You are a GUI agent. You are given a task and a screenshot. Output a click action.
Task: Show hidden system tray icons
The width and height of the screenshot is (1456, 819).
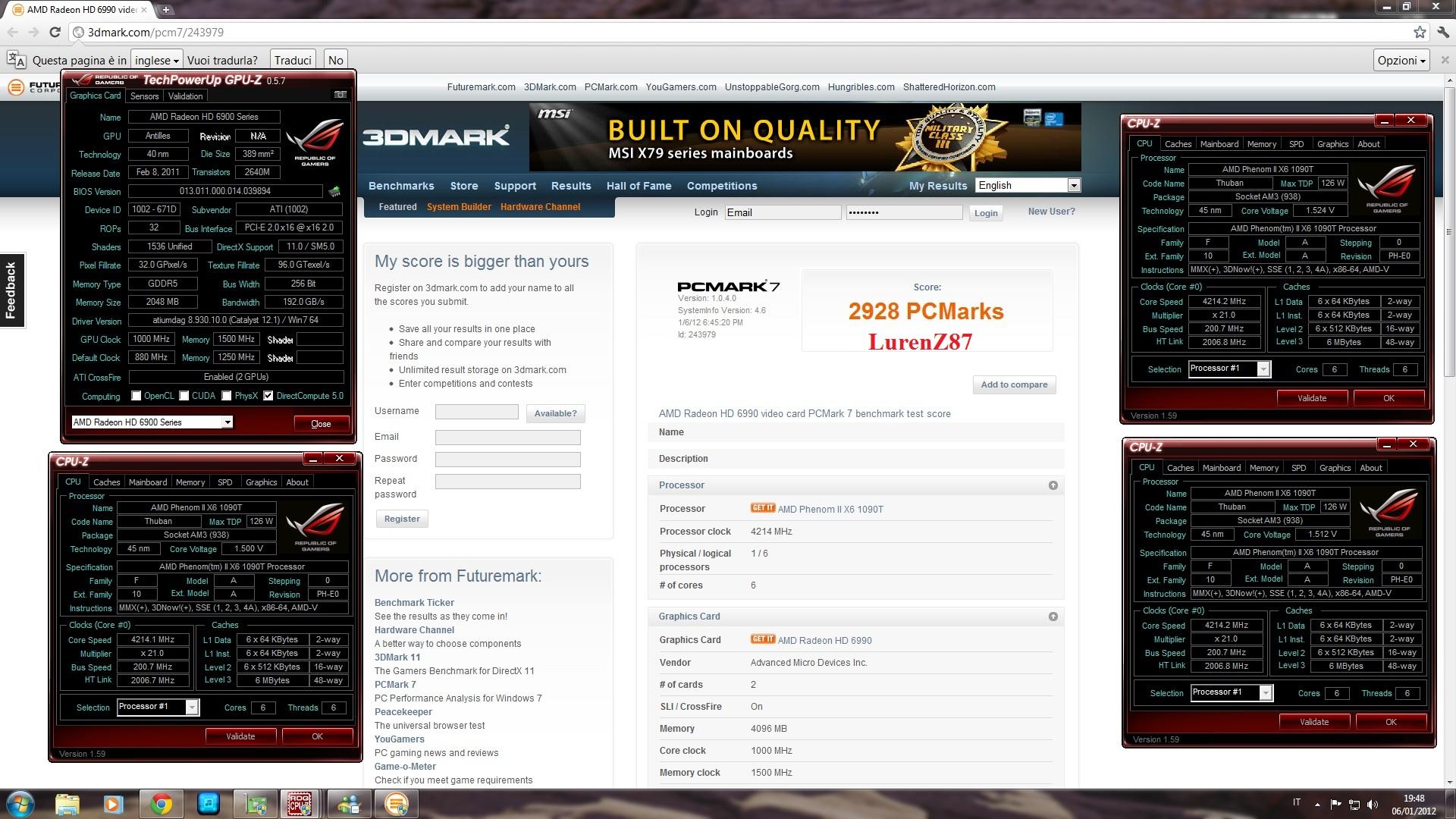pos(1317,804)
